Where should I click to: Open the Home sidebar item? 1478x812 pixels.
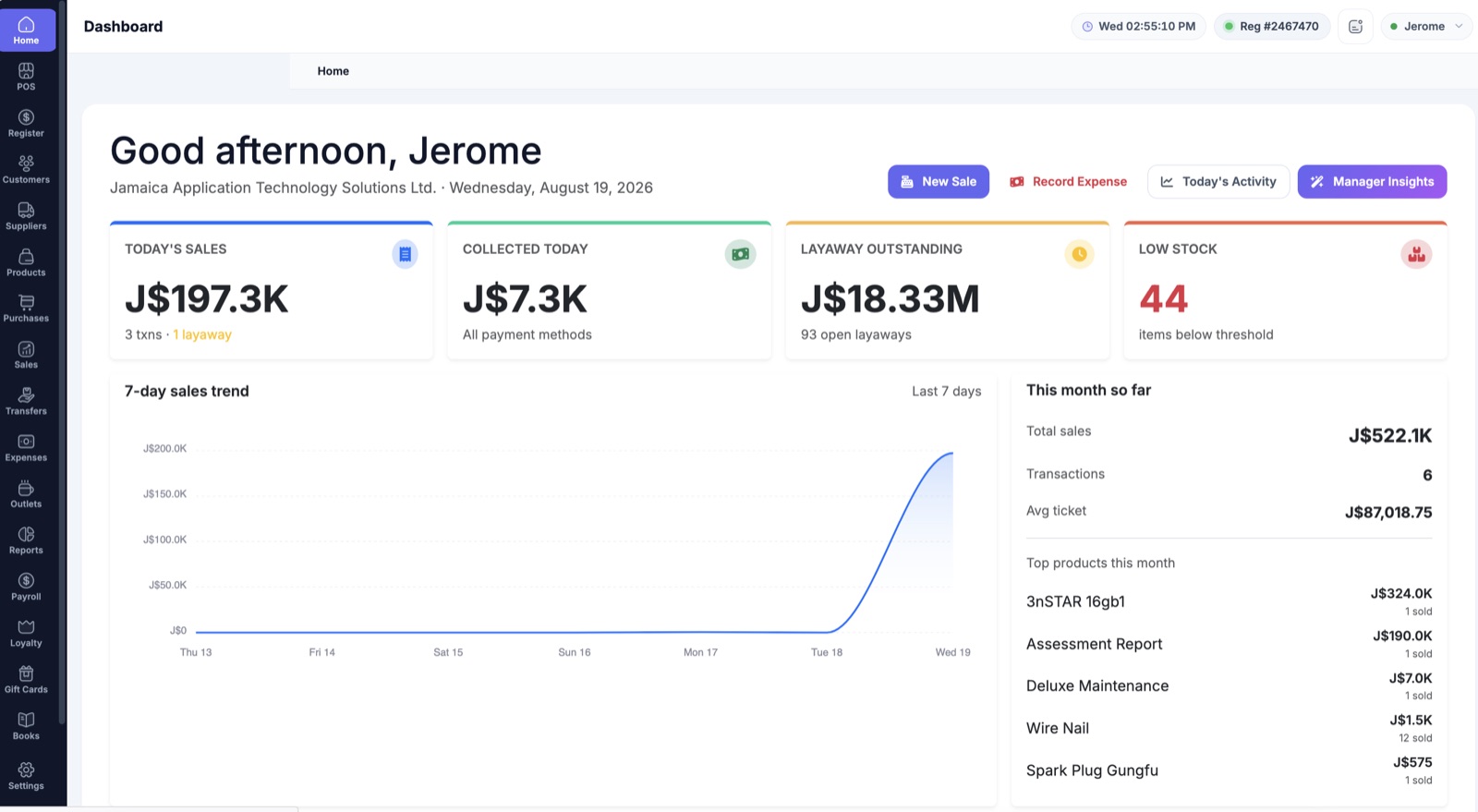(x=27, y=30)
